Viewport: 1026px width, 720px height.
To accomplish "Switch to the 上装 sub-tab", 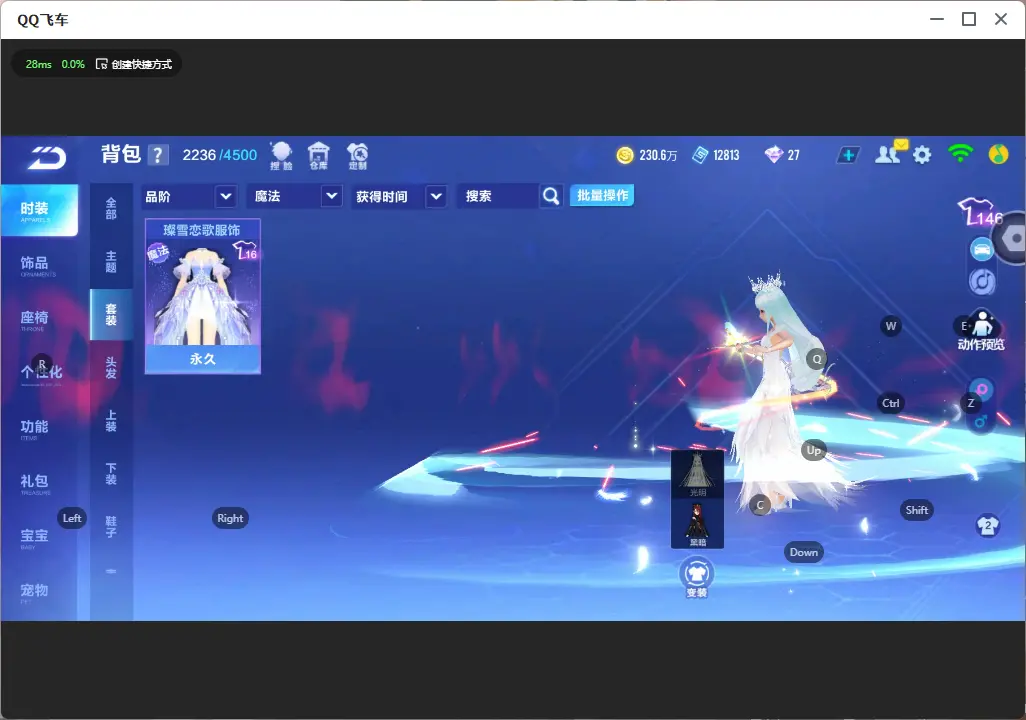I will pyautogui.click(x=111, y=421).
